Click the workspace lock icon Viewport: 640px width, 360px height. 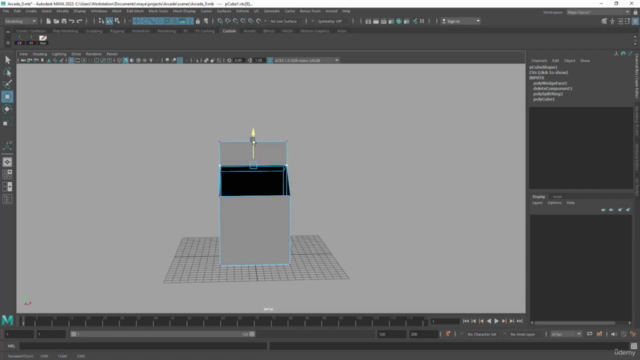tap(635, 12)
